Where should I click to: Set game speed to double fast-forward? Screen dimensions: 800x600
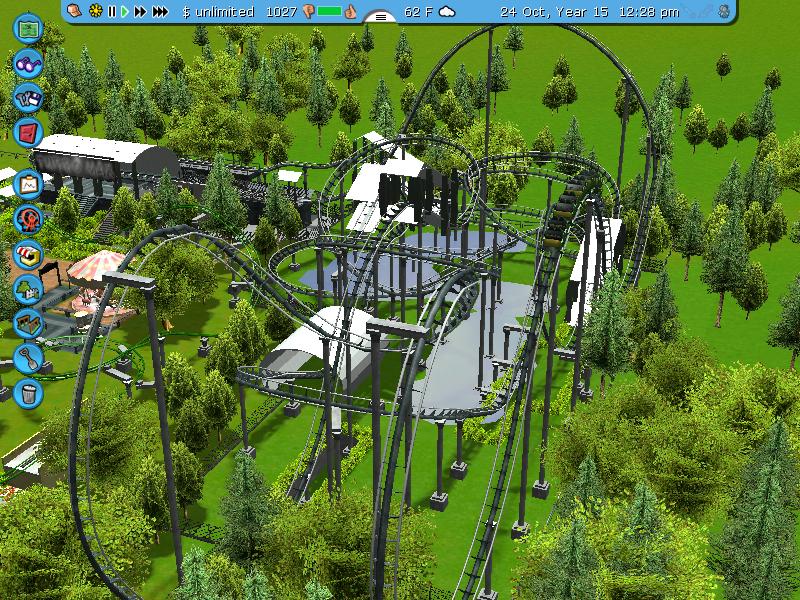tap(140, 11)
